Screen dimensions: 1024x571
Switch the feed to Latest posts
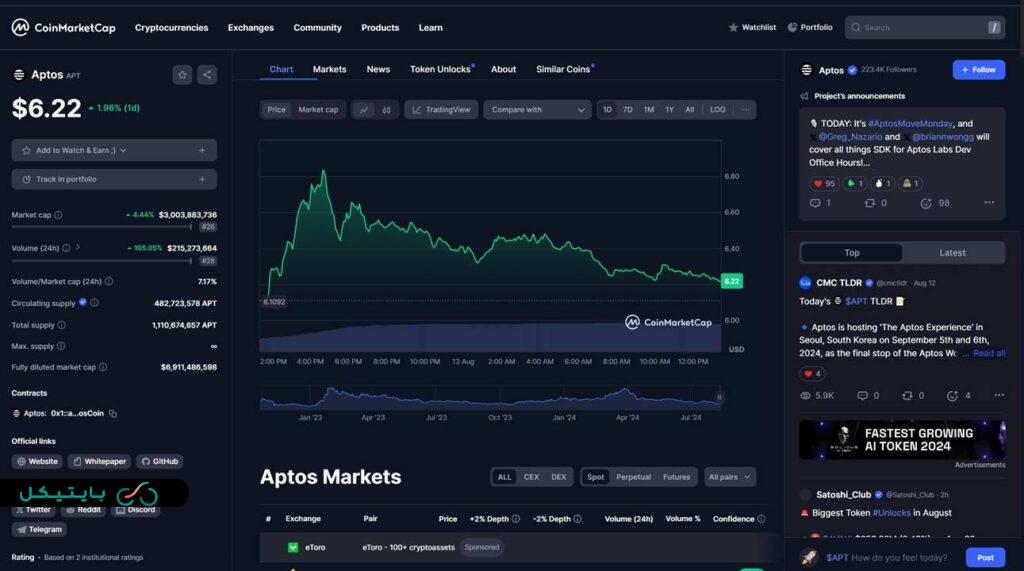(x=952, y=253)
